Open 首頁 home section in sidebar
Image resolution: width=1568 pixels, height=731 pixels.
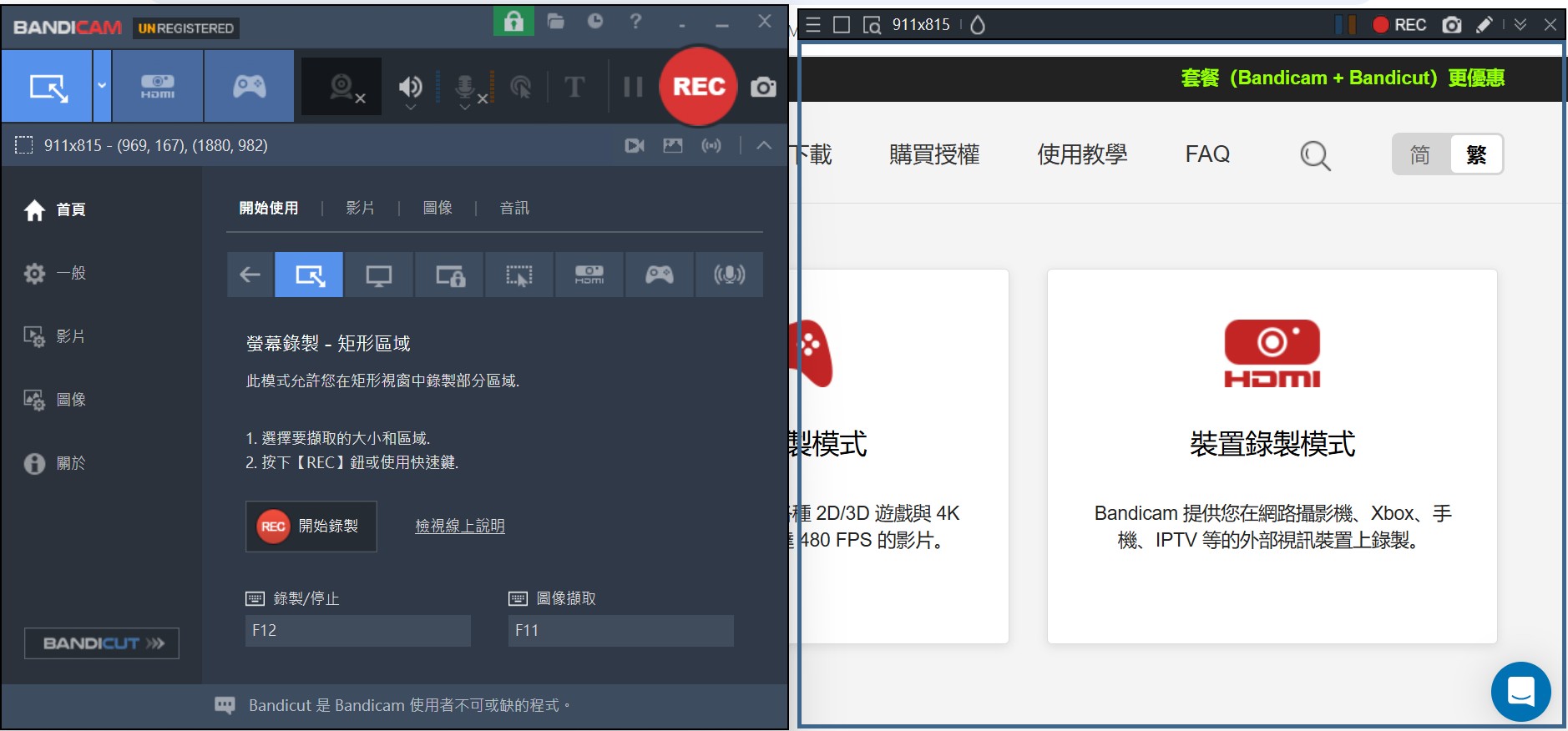(55, 209)
